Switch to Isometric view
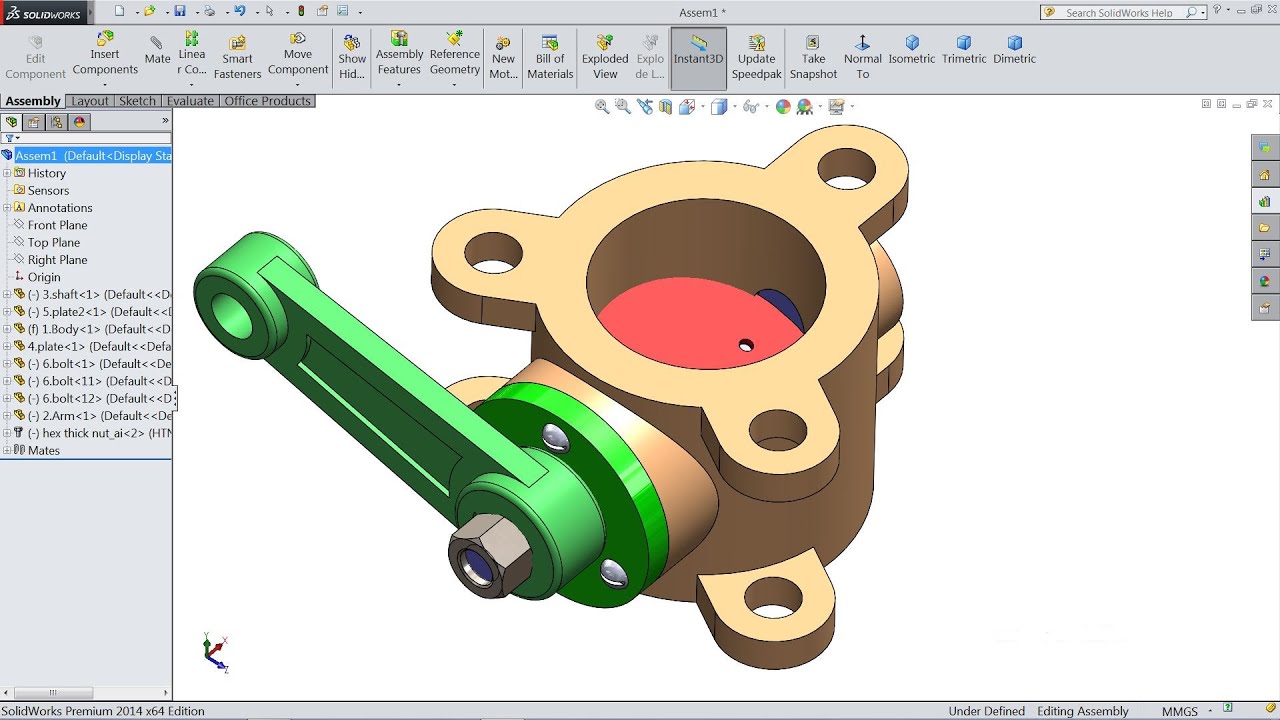The width and height of the screenshot is (1280, 720). tap(912, 50)
